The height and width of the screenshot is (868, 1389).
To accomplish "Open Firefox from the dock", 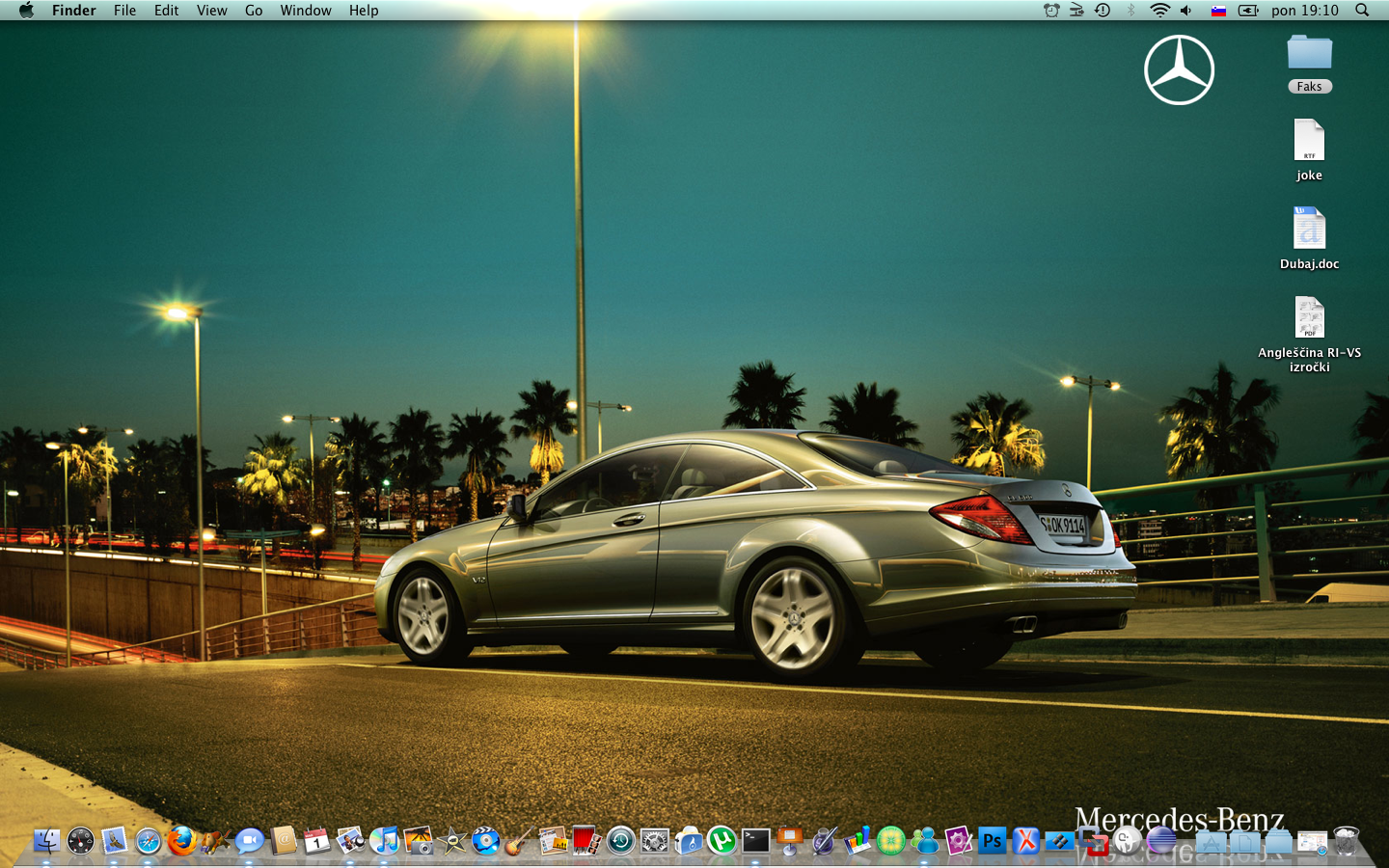I will pos(181,841).
